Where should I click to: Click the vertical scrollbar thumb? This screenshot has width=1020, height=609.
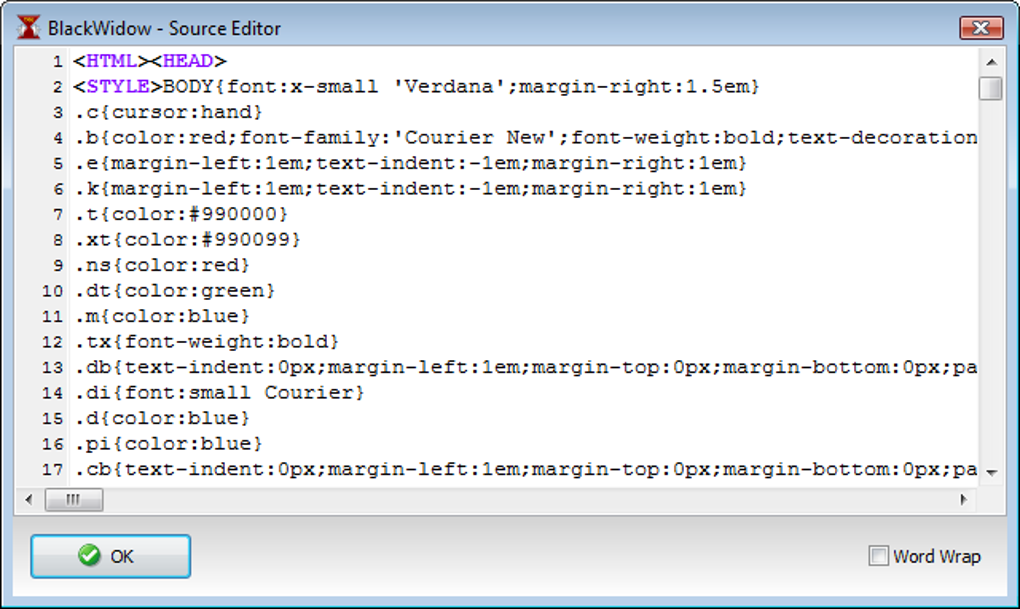pyautogui.click(x=991, y=89)
